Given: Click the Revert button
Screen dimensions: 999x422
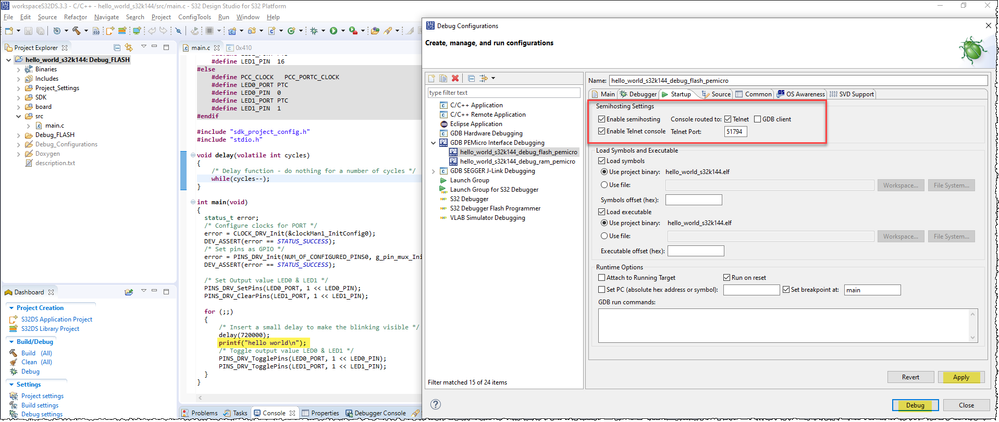Looking at the screenshot, I should coord(910,377).
